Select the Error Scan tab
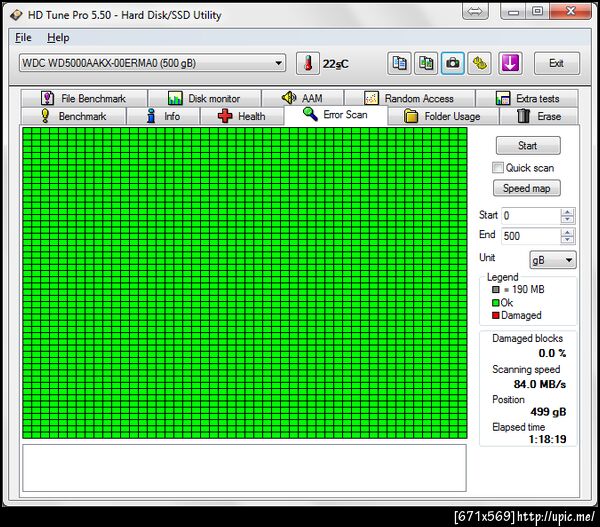 336,114
